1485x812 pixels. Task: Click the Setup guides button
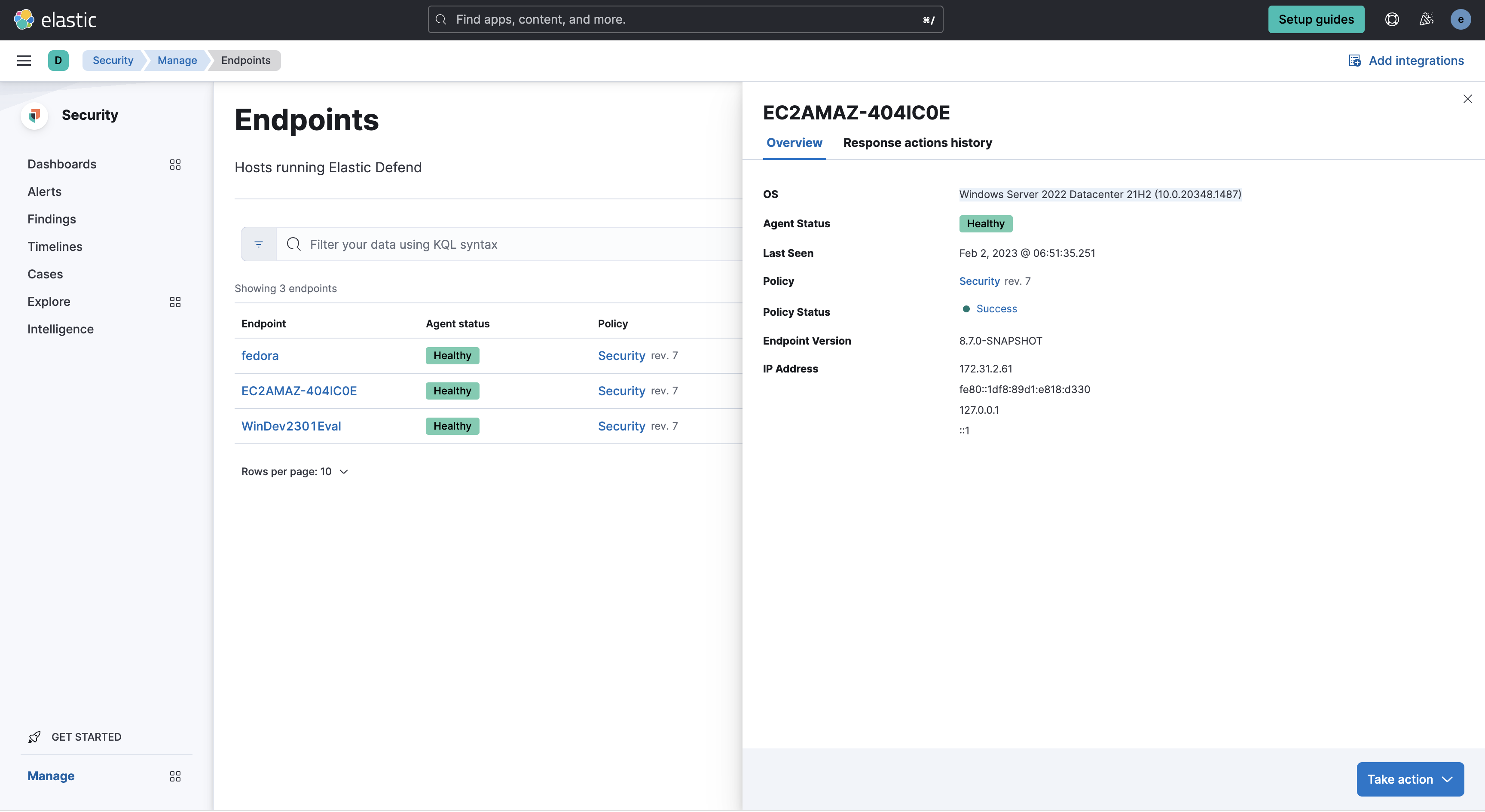[1316, 19]
